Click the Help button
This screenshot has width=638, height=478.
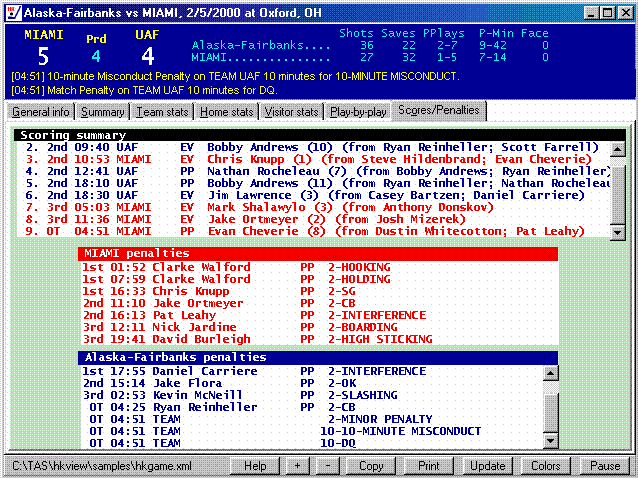(x=255, y=466)
